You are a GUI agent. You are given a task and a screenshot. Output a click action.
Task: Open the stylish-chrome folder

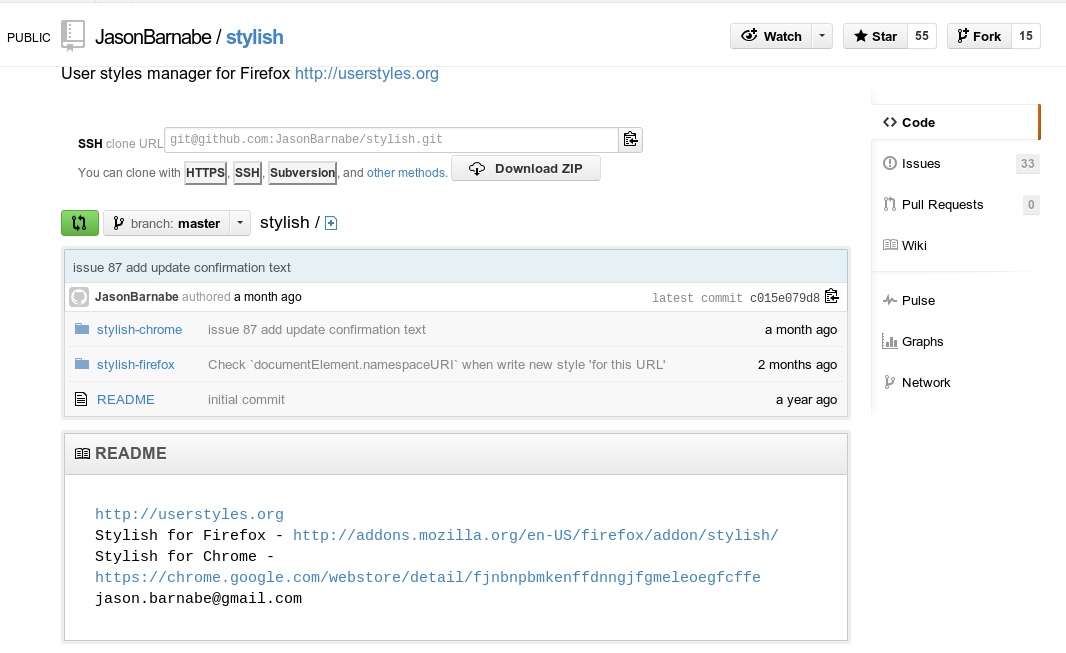[139, 330]
